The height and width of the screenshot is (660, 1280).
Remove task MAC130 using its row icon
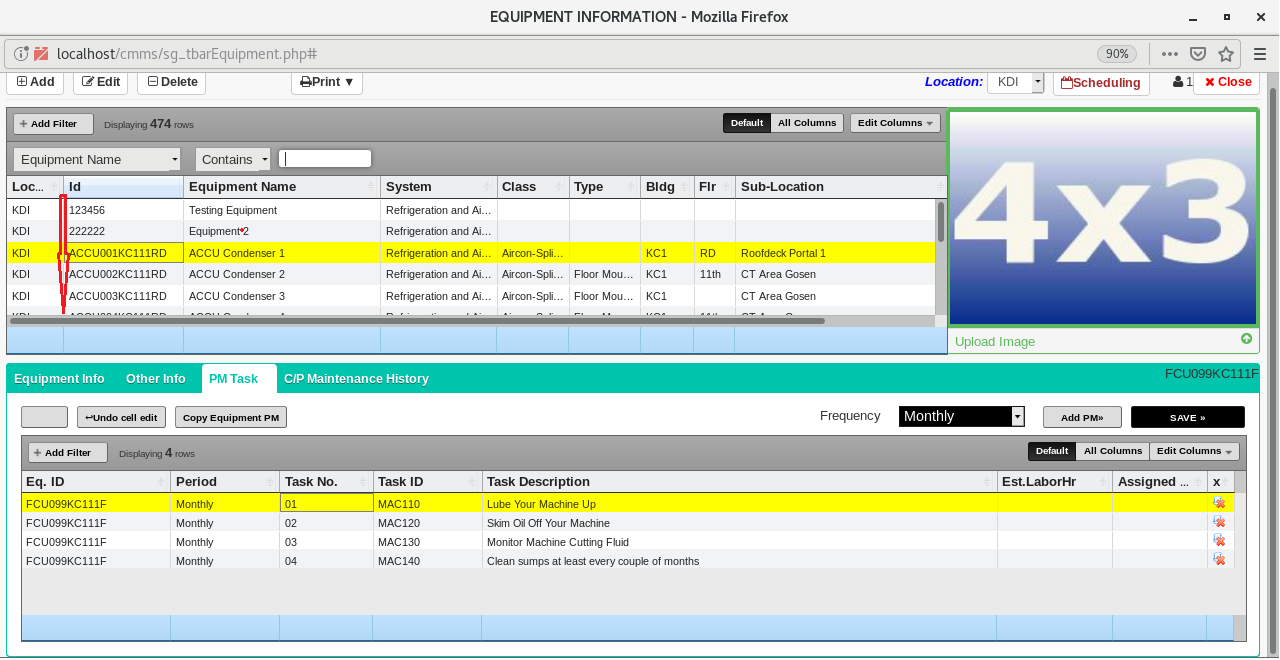click(1219, 541)
